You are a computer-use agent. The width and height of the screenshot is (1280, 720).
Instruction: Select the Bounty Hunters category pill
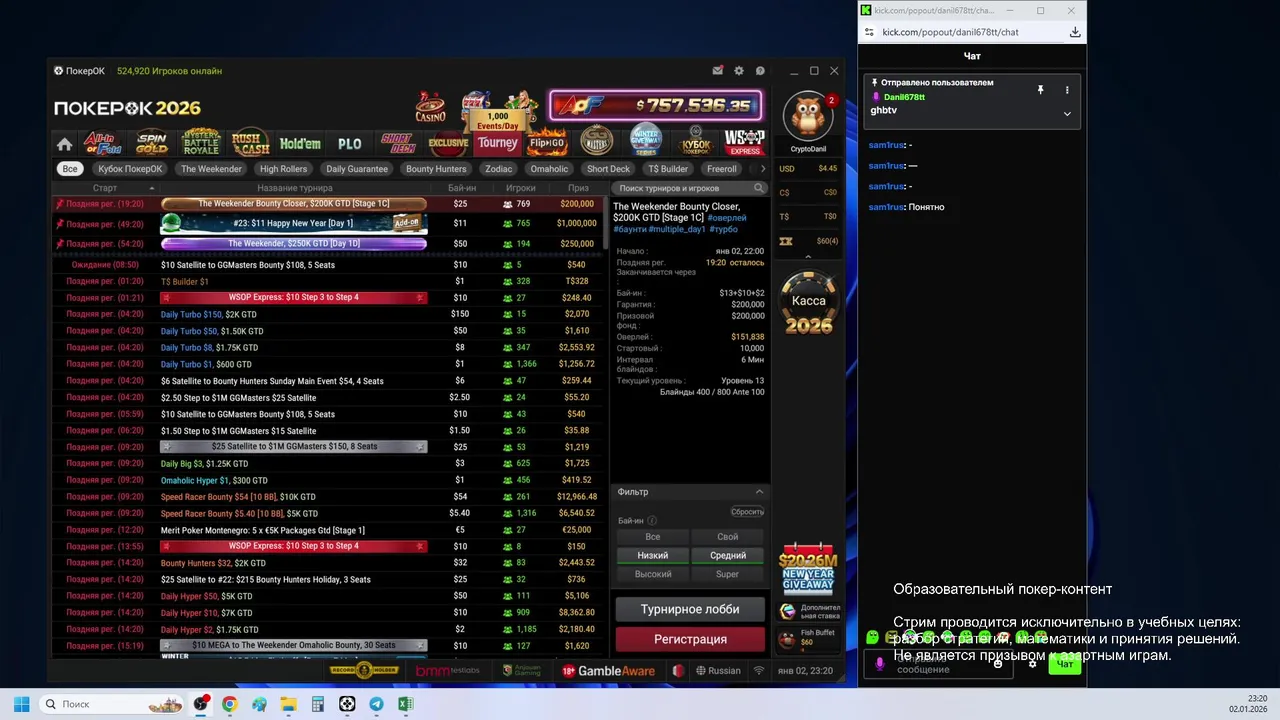[436, 169]
